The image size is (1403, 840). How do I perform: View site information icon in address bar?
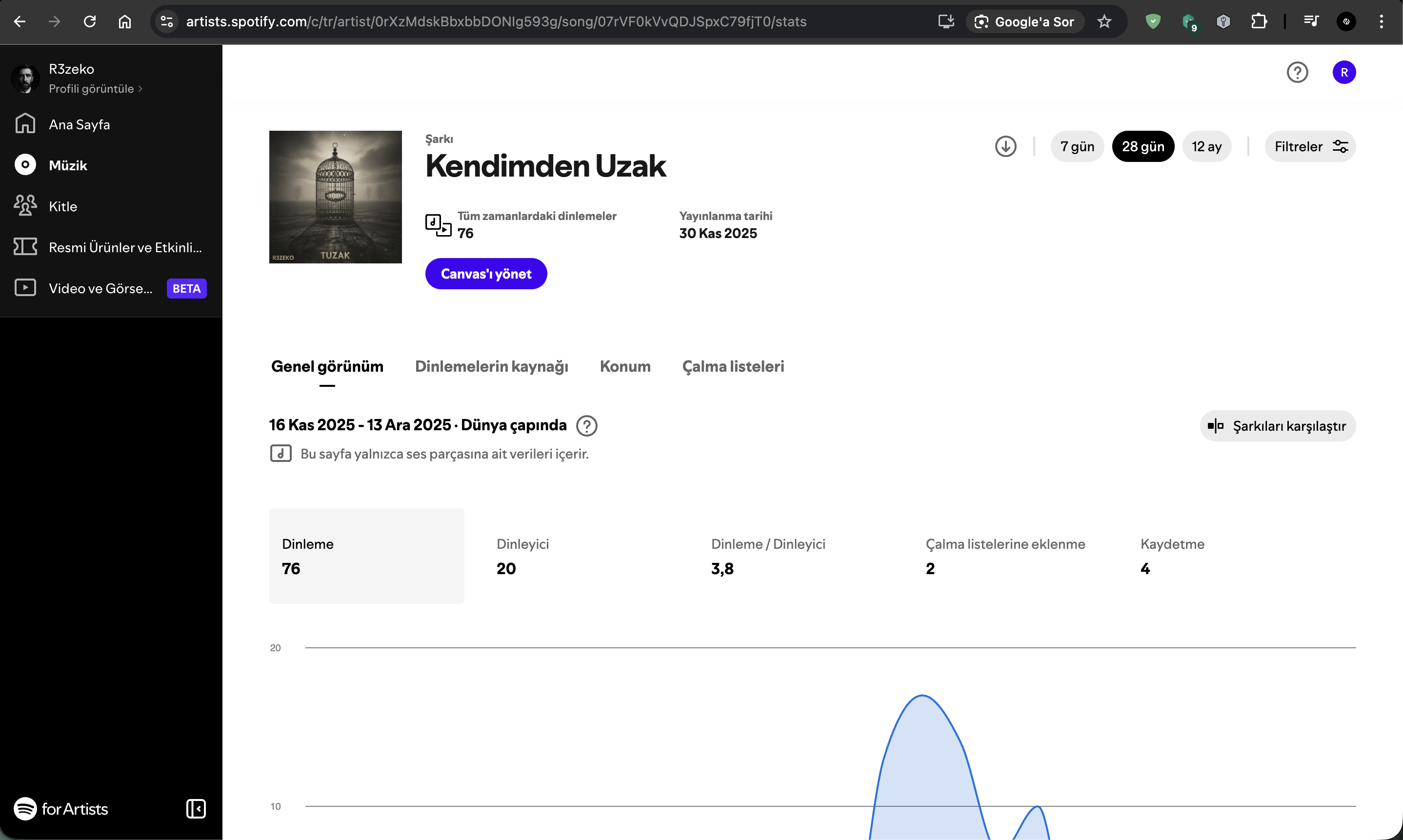point(166,21)
